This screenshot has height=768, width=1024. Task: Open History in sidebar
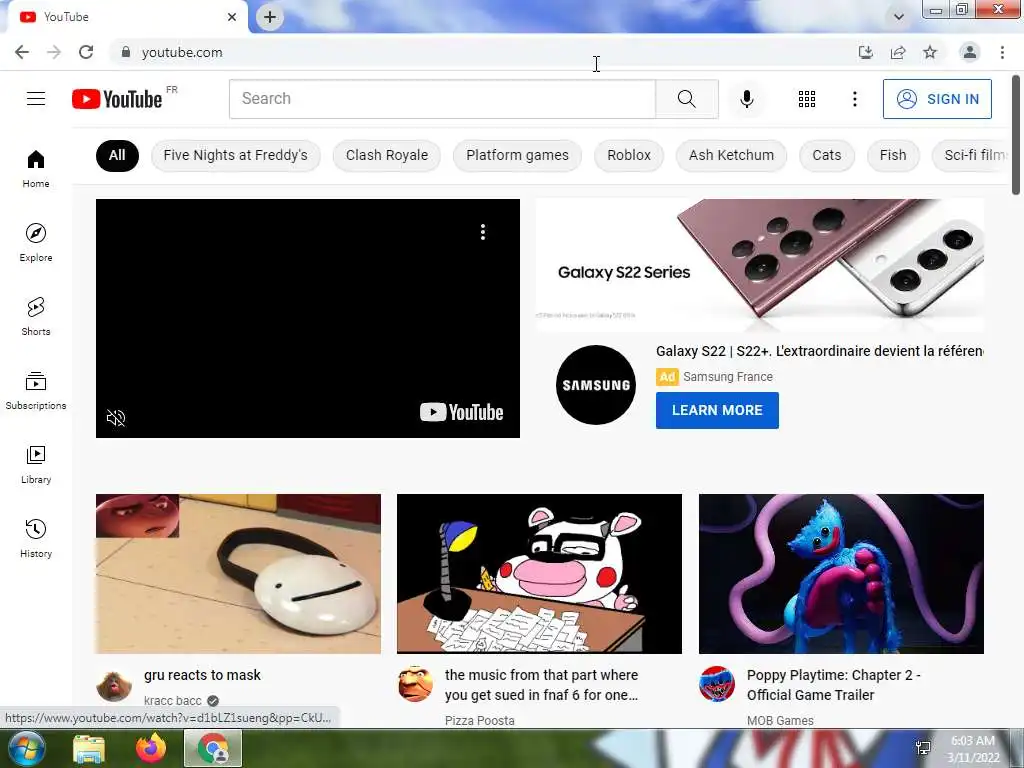36,538
